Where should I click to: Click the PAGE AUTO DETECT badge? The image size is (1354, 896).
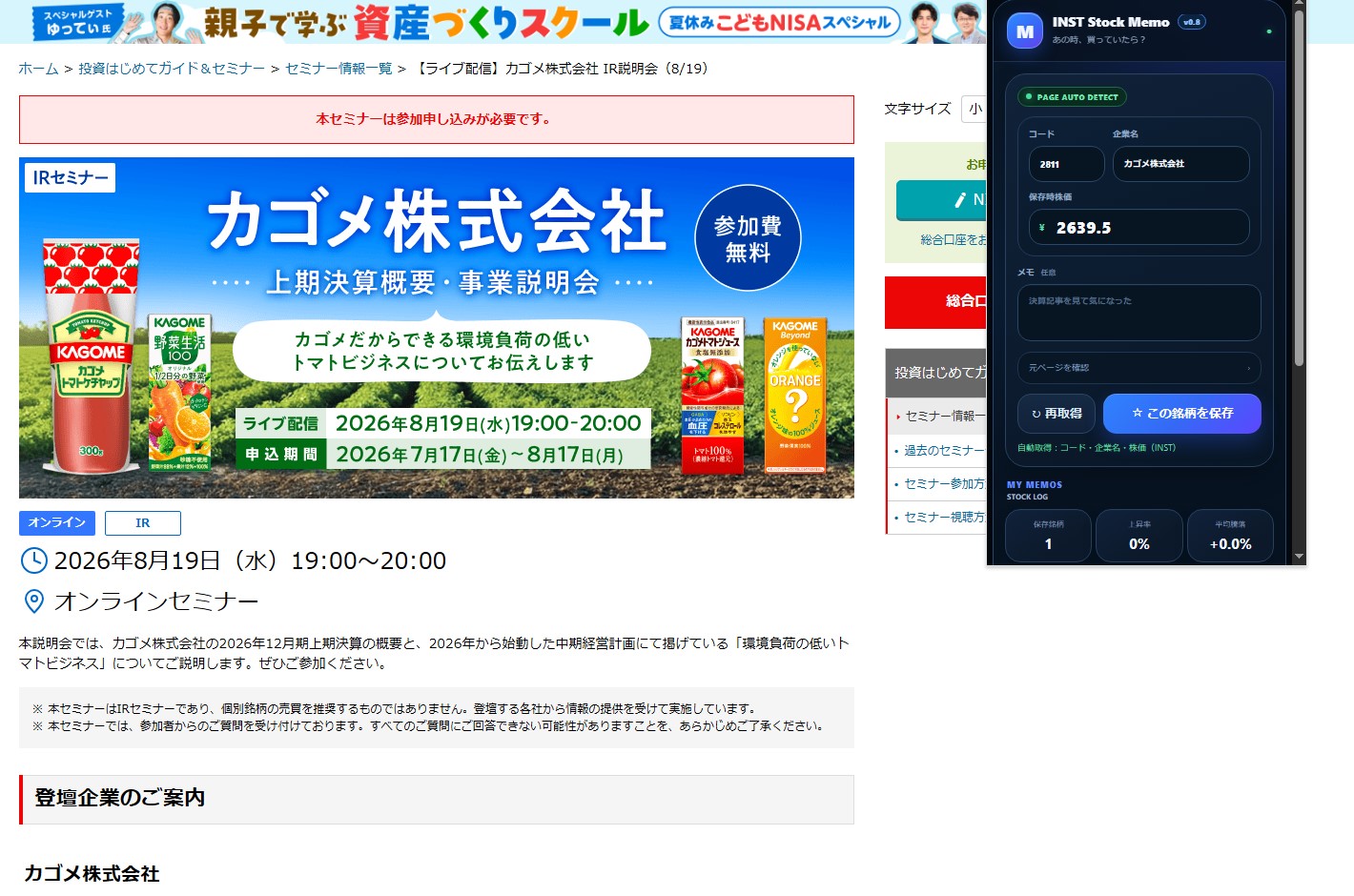tap(1072, 97)
